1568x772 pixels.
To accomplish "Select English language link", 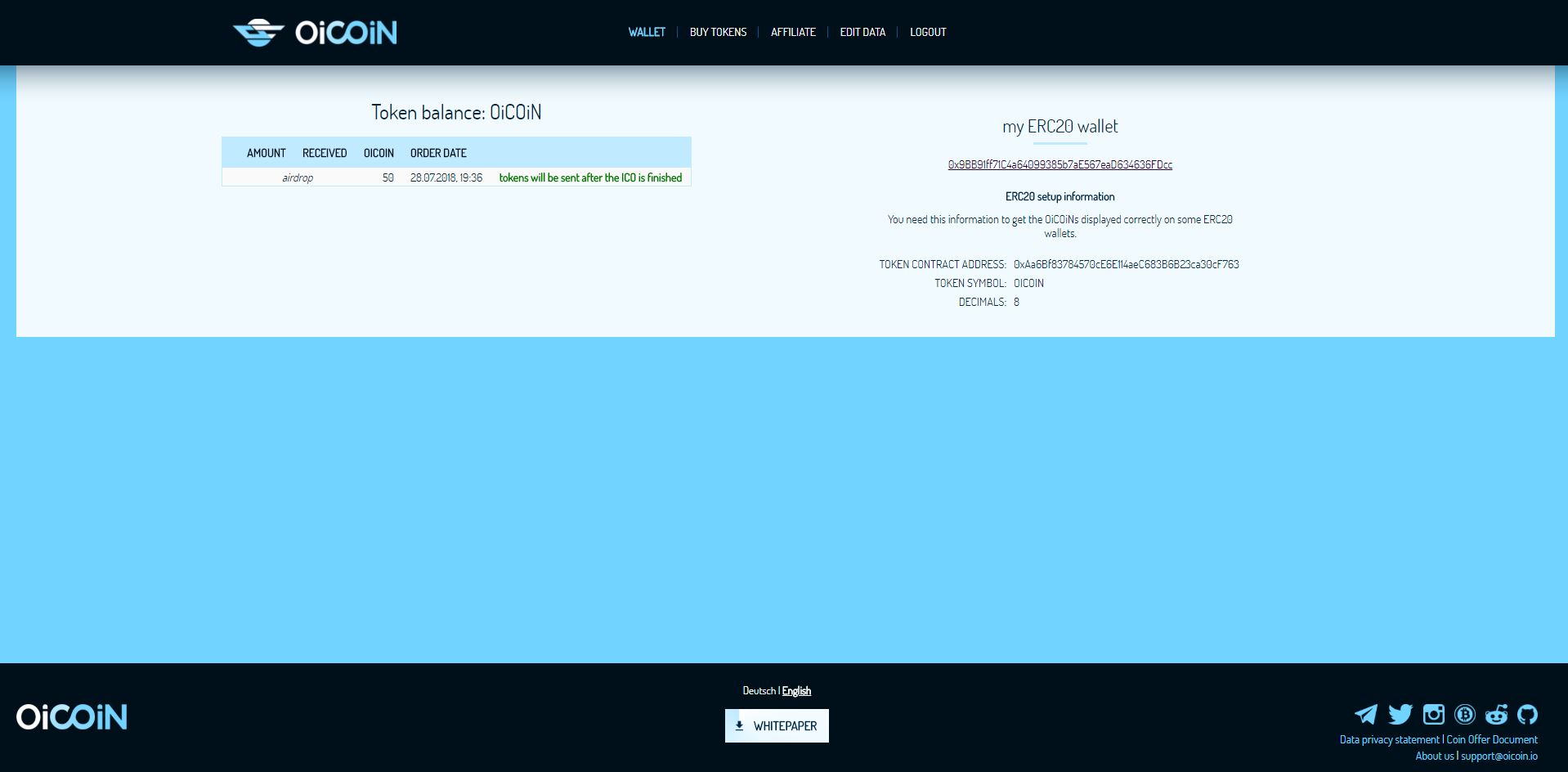I will (796, 691).
